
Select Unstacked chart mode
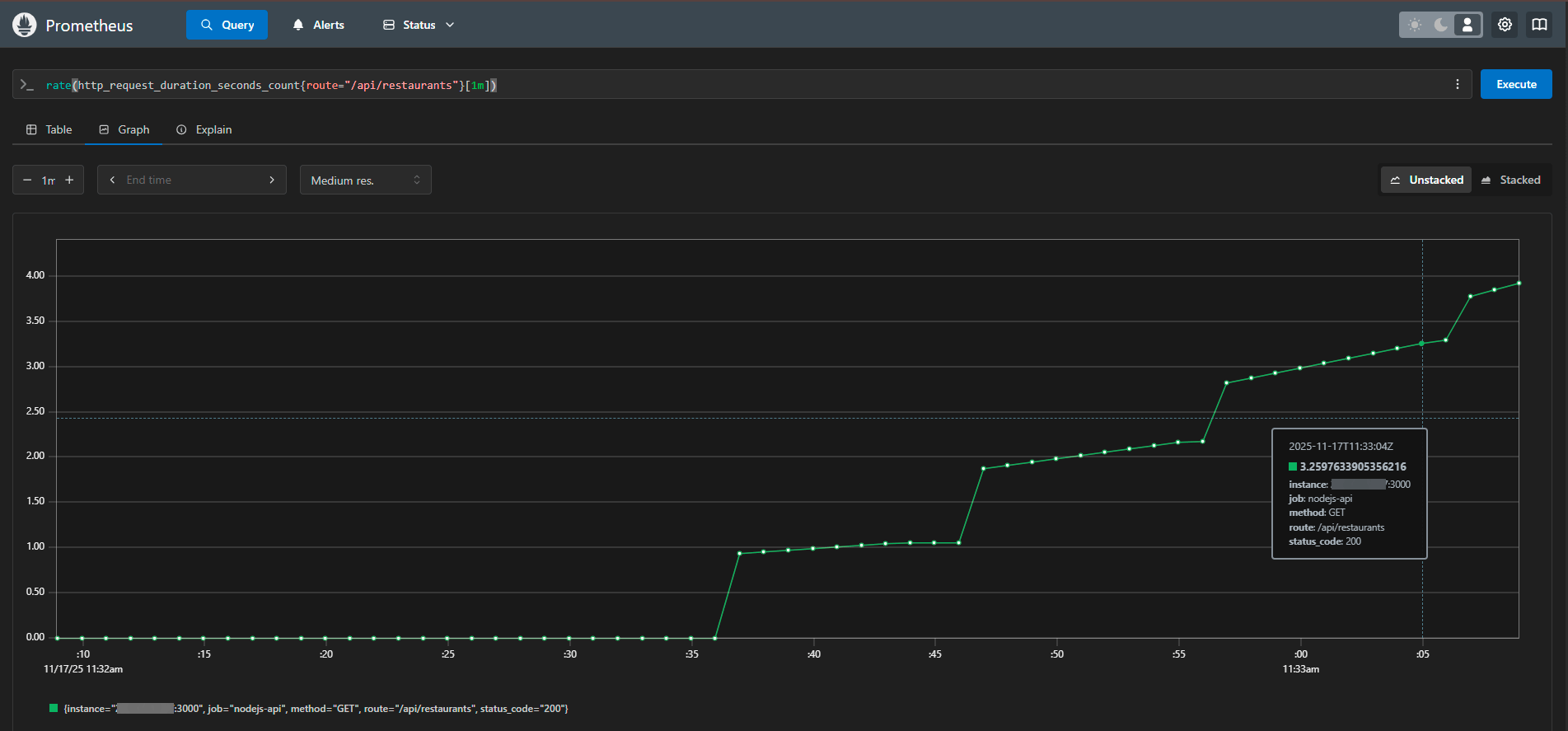1426,180
